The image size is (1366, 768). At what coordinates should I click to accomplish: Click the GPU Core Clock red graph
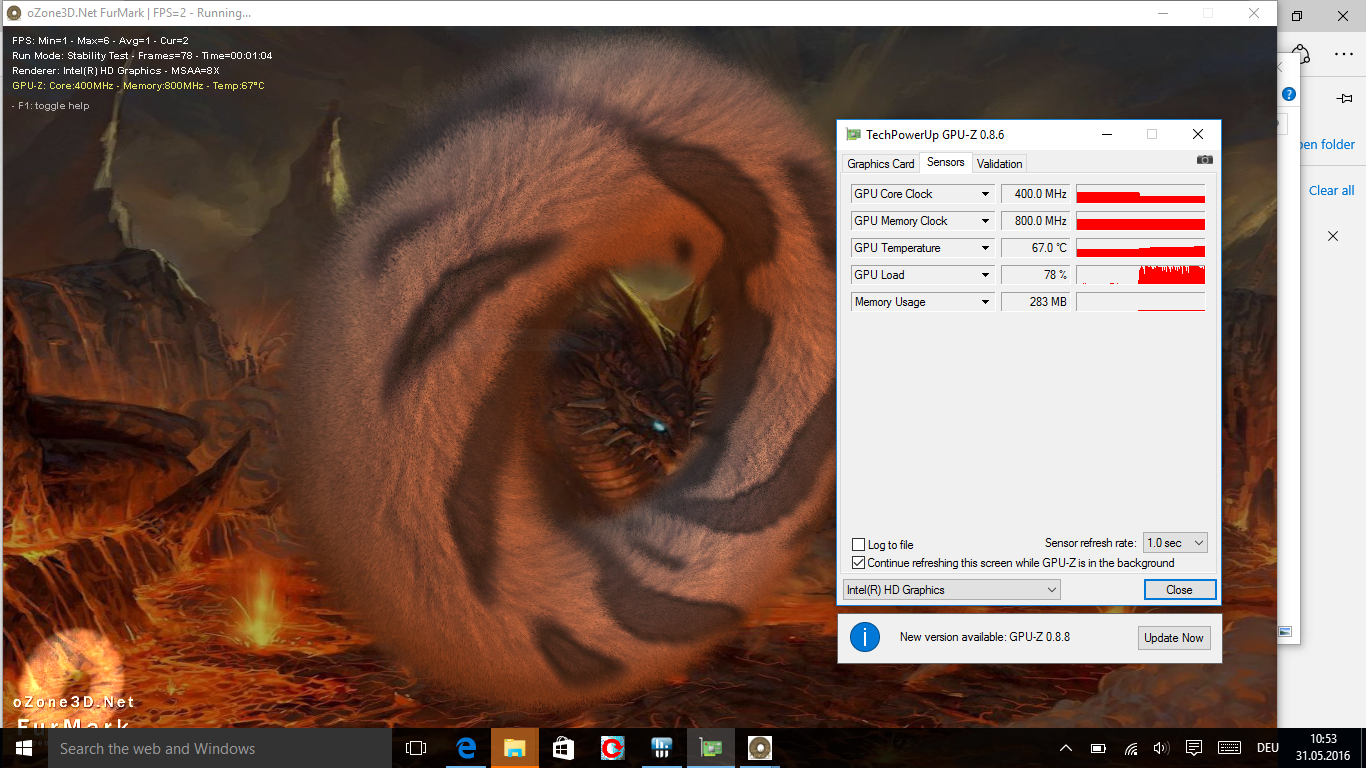(1141, 194)
